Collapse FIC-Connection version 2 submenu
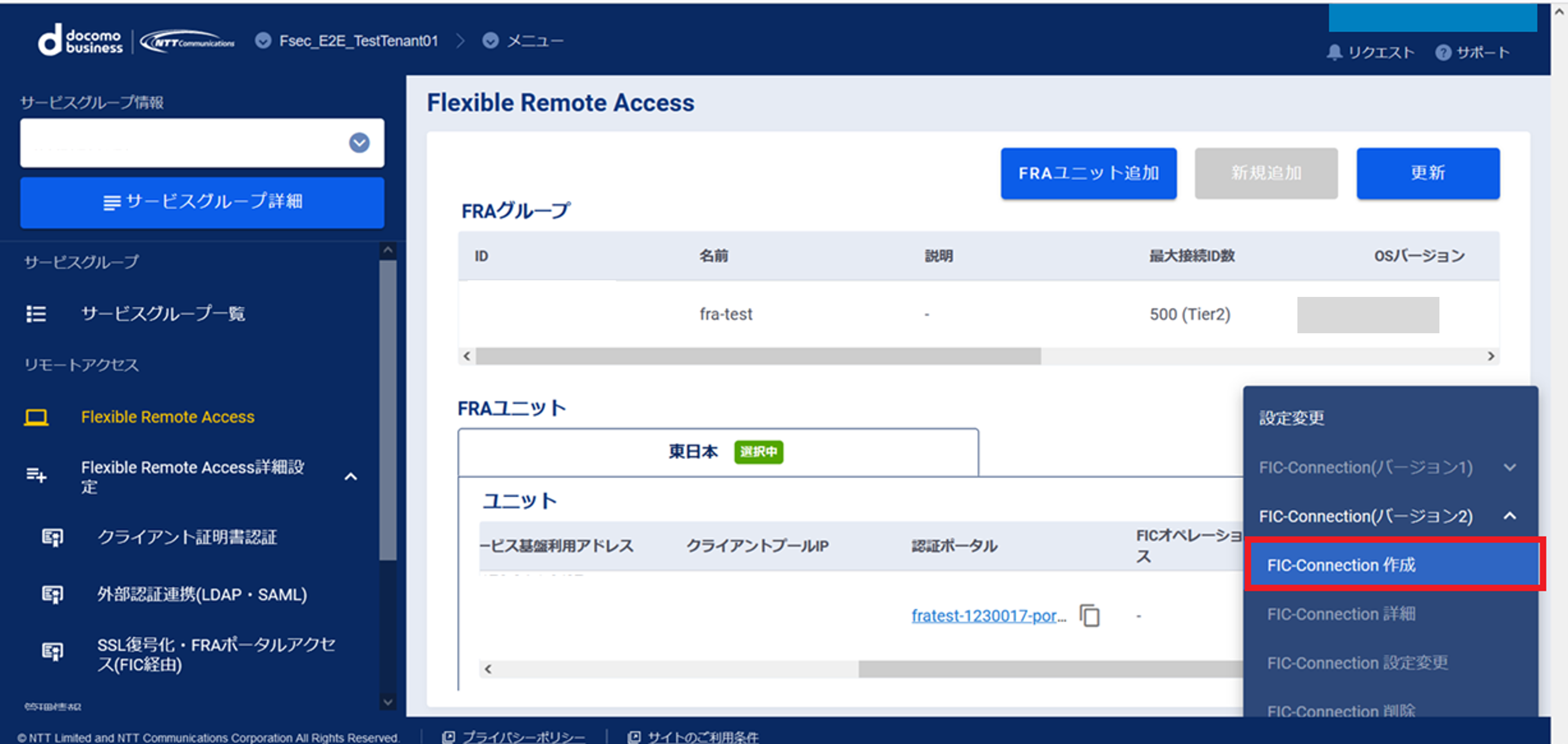The width and height of the screenshot is (1568, 744). (x=1510, y=516)
